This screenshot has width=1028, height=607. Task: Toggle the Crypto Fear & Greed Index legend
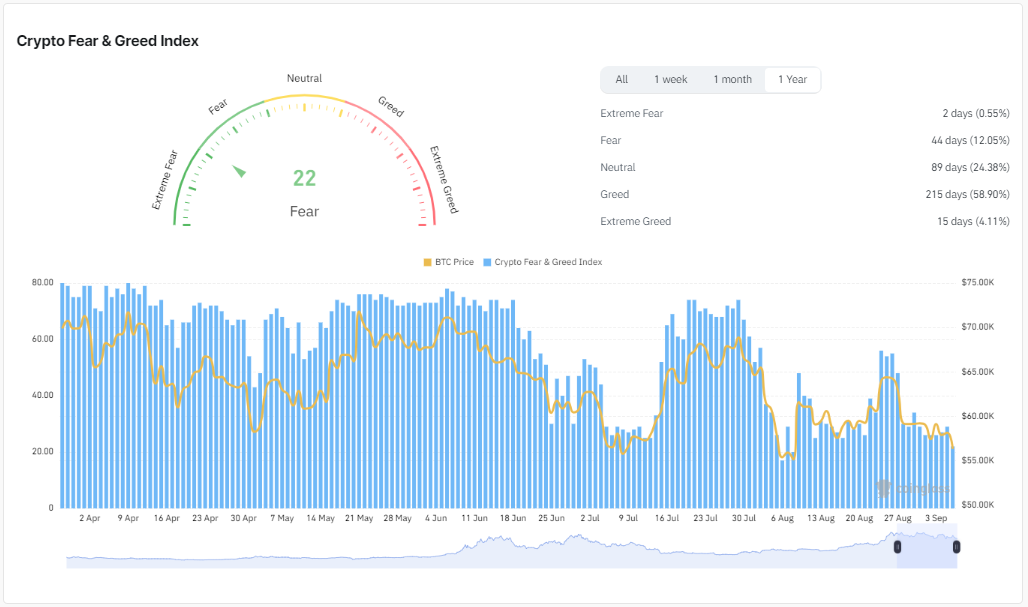[x=543, y=262]
